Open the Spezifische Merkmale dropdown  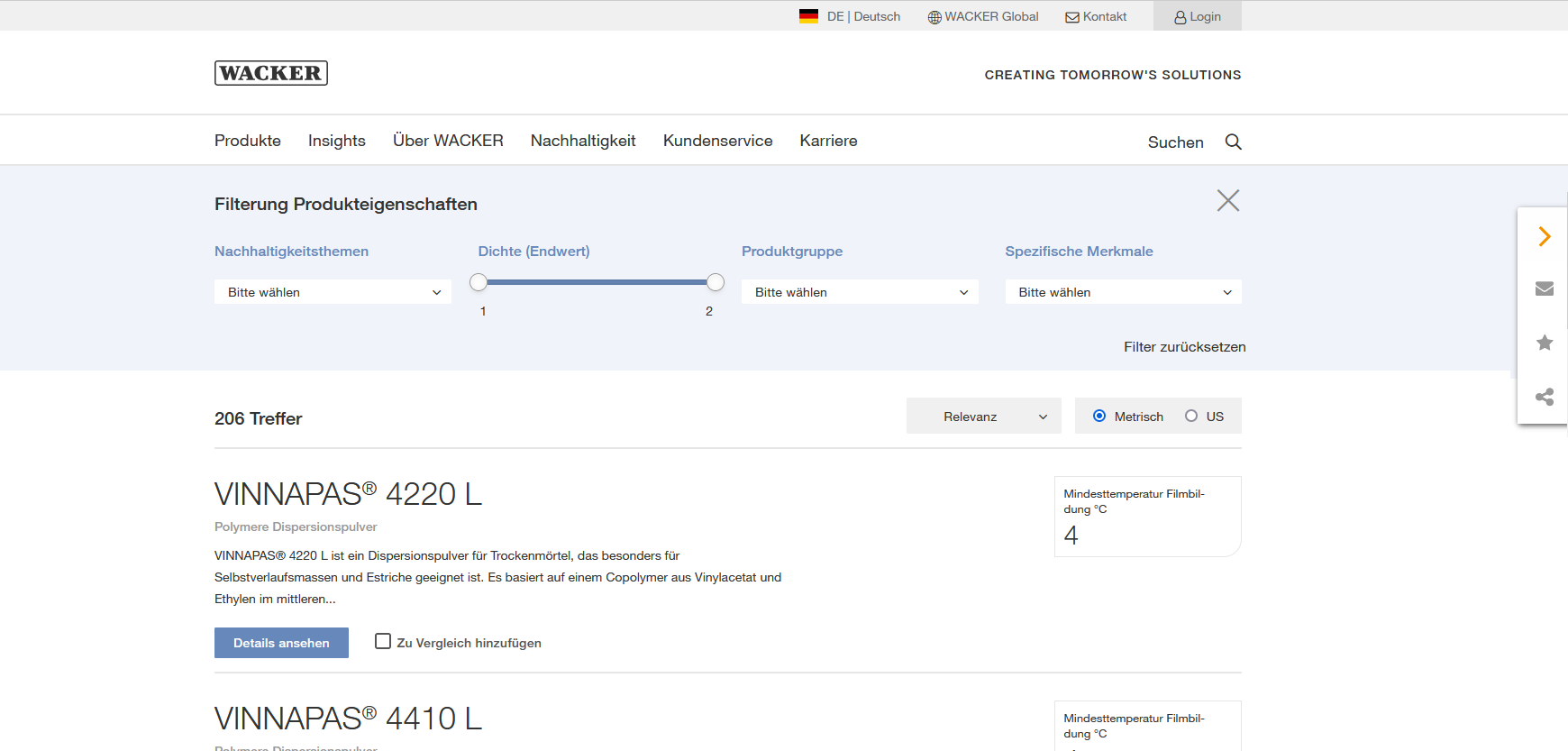tap(1124, 292)
